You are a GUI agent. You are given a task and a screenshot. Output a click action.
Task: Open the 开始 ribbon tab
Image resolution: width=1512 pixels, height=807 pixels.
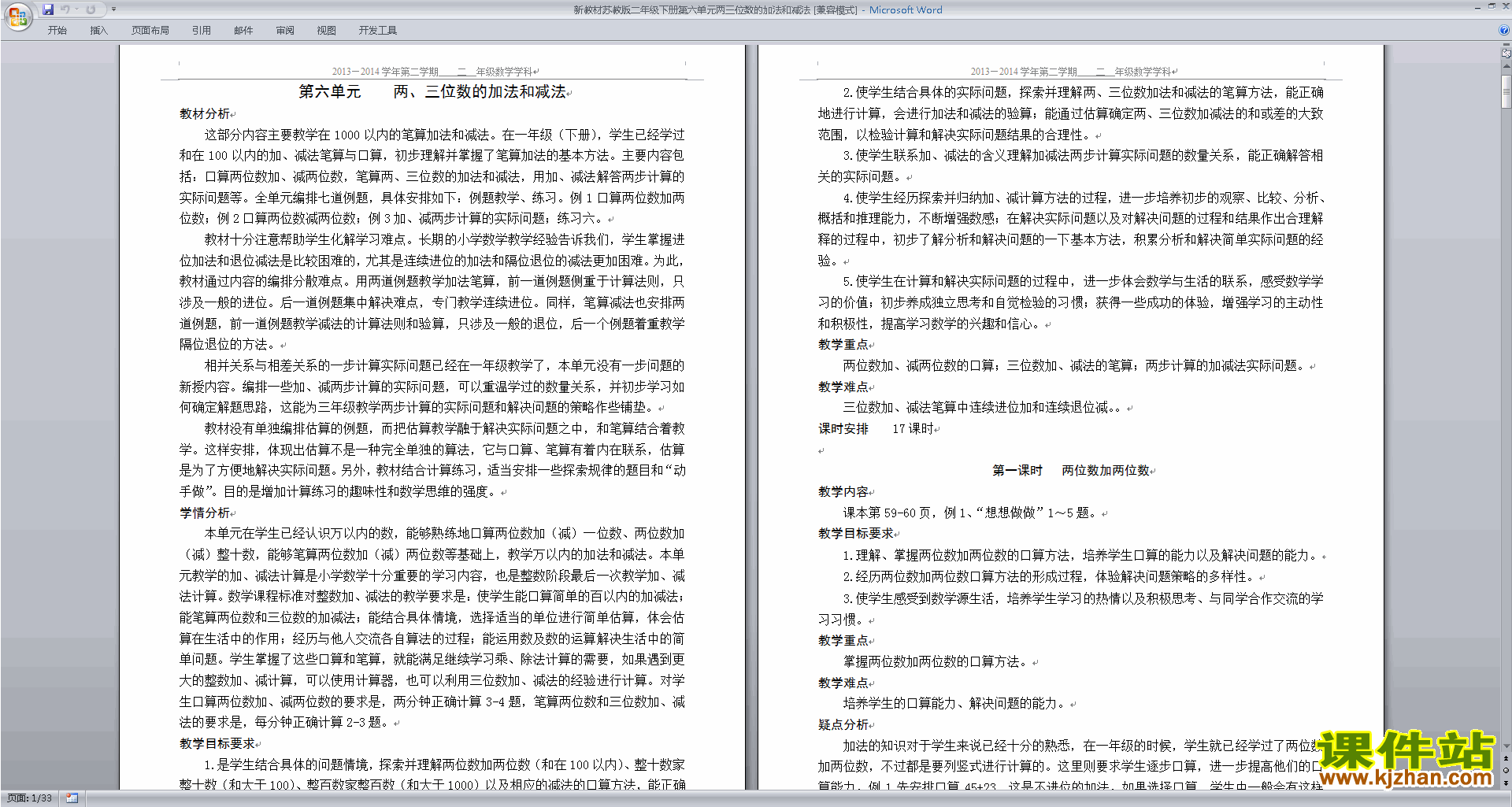pyautogui.click(x=57, y=31)
